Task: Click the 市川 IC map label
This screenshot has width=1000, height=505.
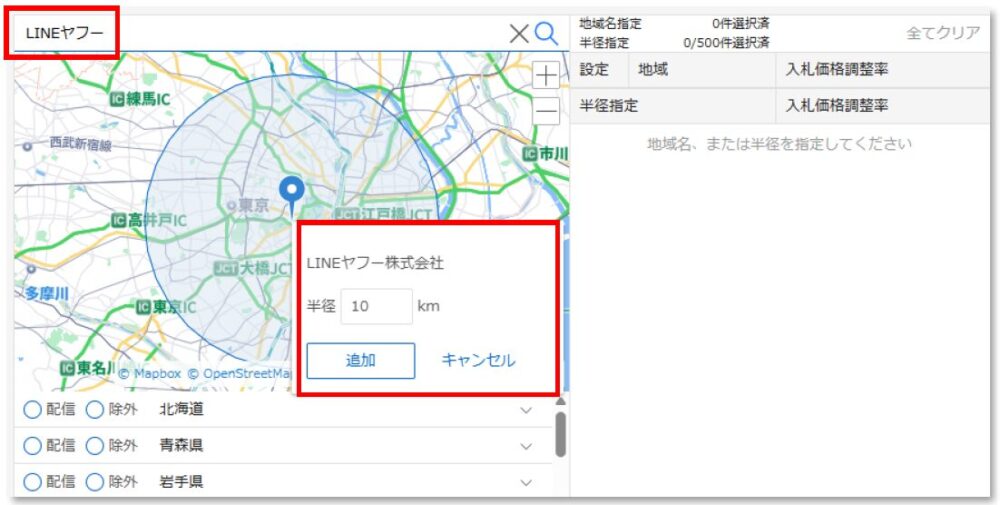Action: click(545, 154)
